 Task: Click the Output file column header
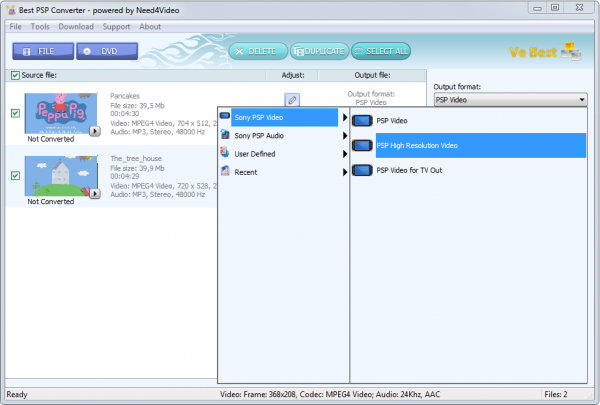click(x=372, y=75)
